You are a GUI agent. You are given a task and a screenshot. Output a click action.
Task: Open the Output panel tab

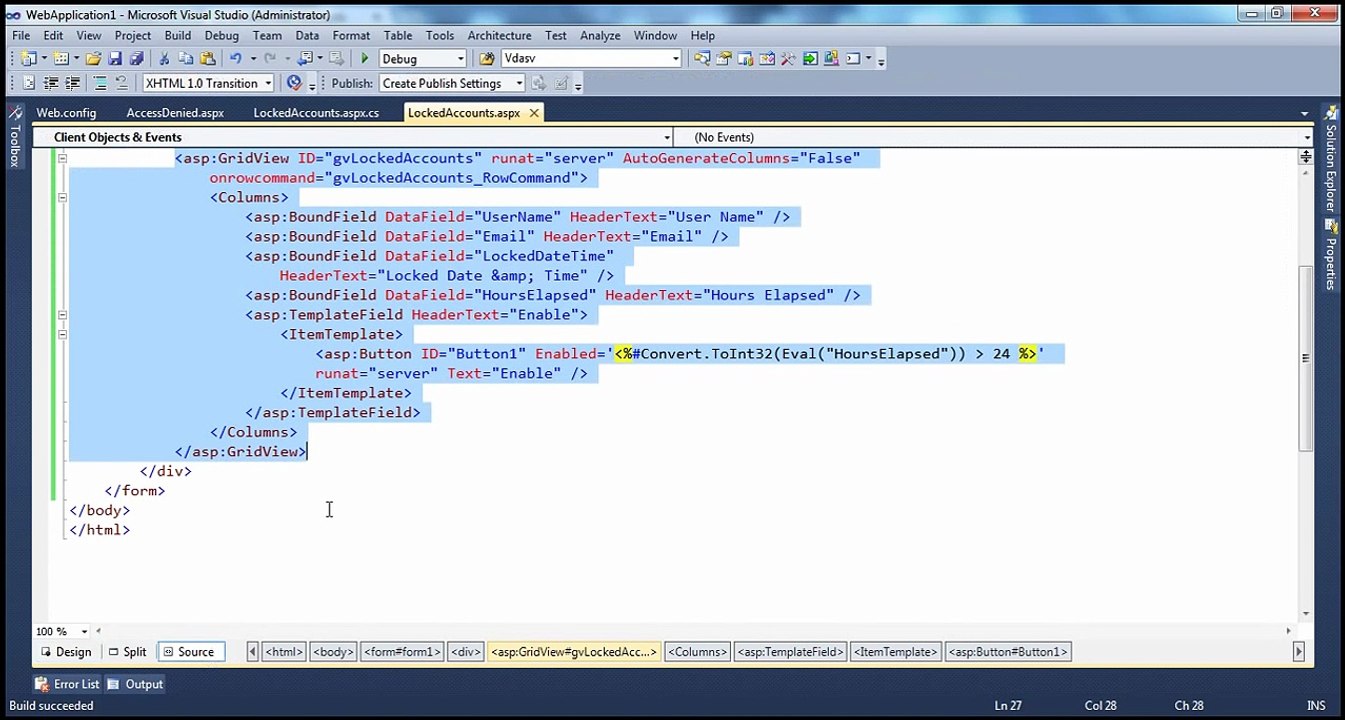[135, 684]
